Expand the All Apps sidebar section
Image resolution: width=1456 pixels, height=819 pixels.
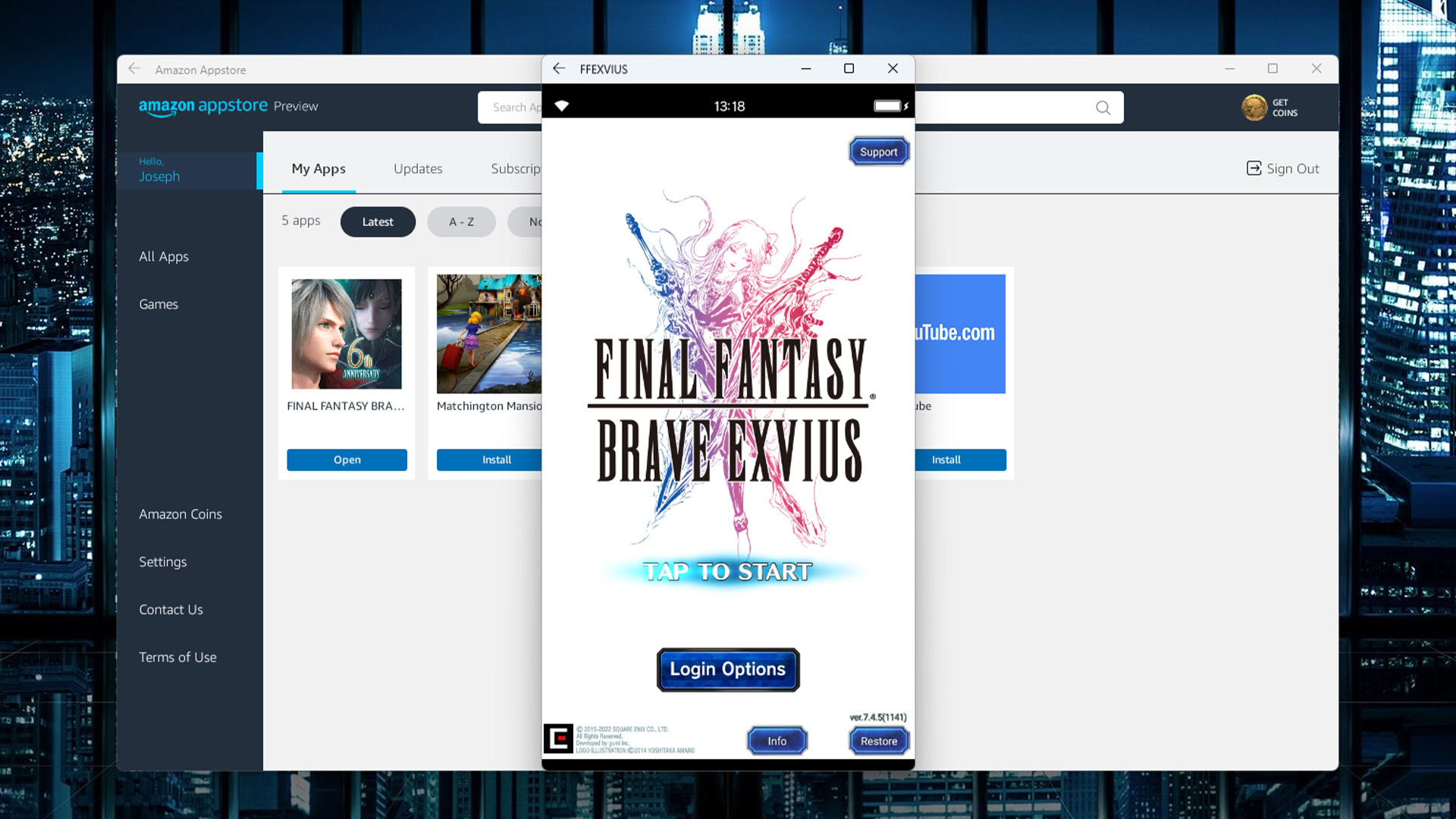pyautogui.click(x=164, y=256)
